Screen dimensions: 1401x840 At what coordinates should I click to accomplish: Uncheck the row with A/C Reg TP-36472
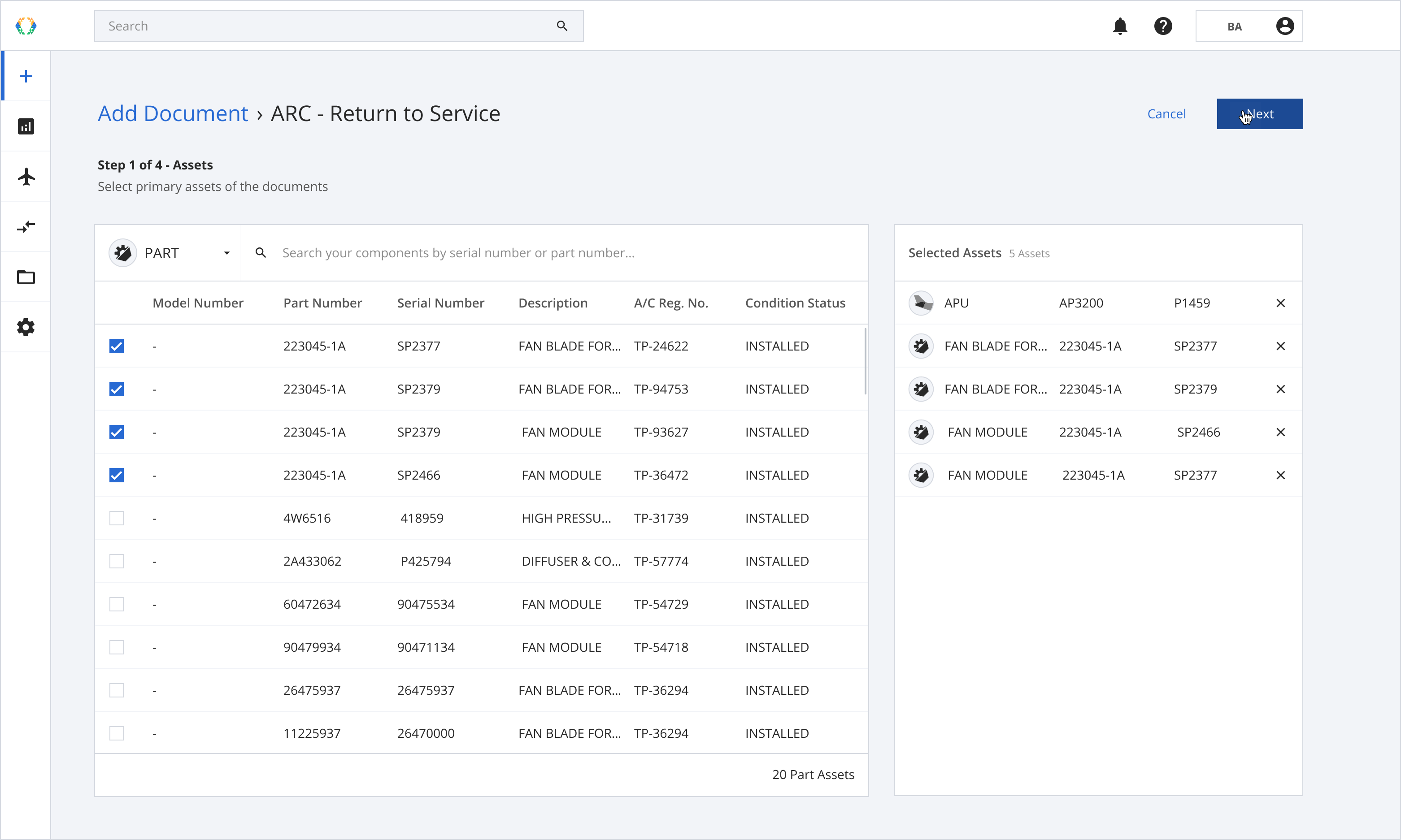tap(117, 476)
